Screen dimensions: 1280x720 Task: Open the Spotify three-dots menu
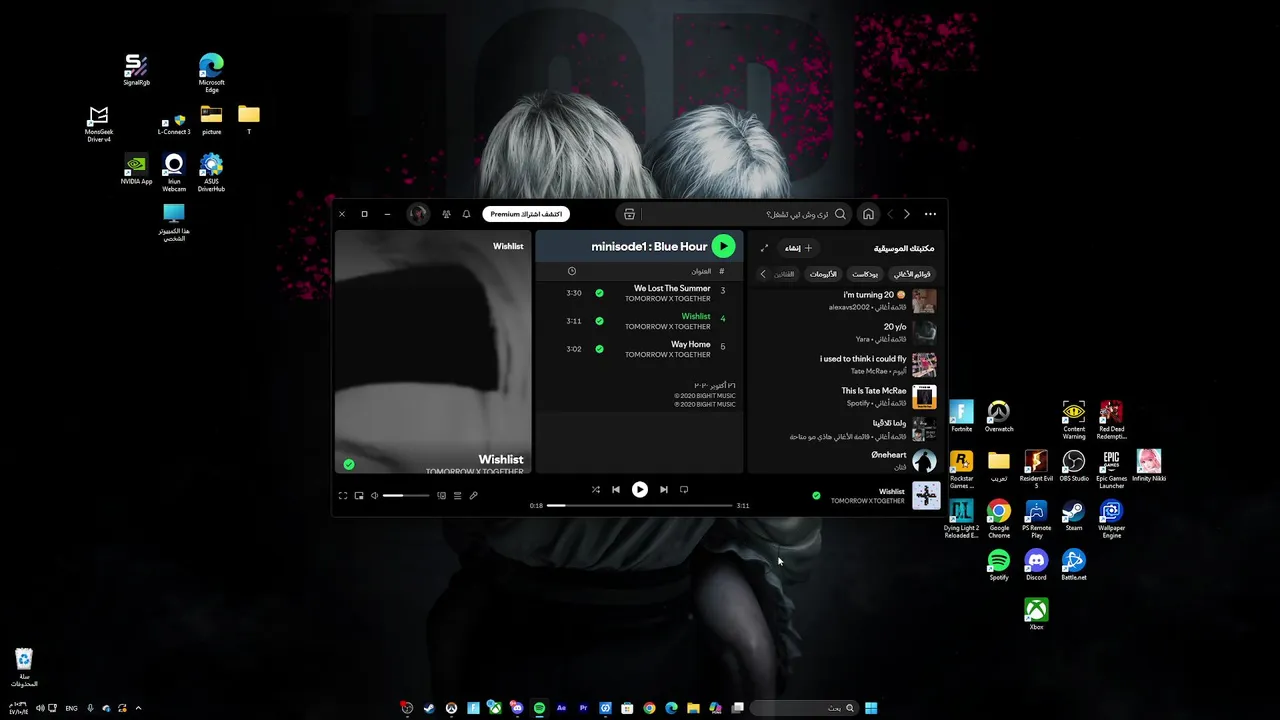coord(930,214)
